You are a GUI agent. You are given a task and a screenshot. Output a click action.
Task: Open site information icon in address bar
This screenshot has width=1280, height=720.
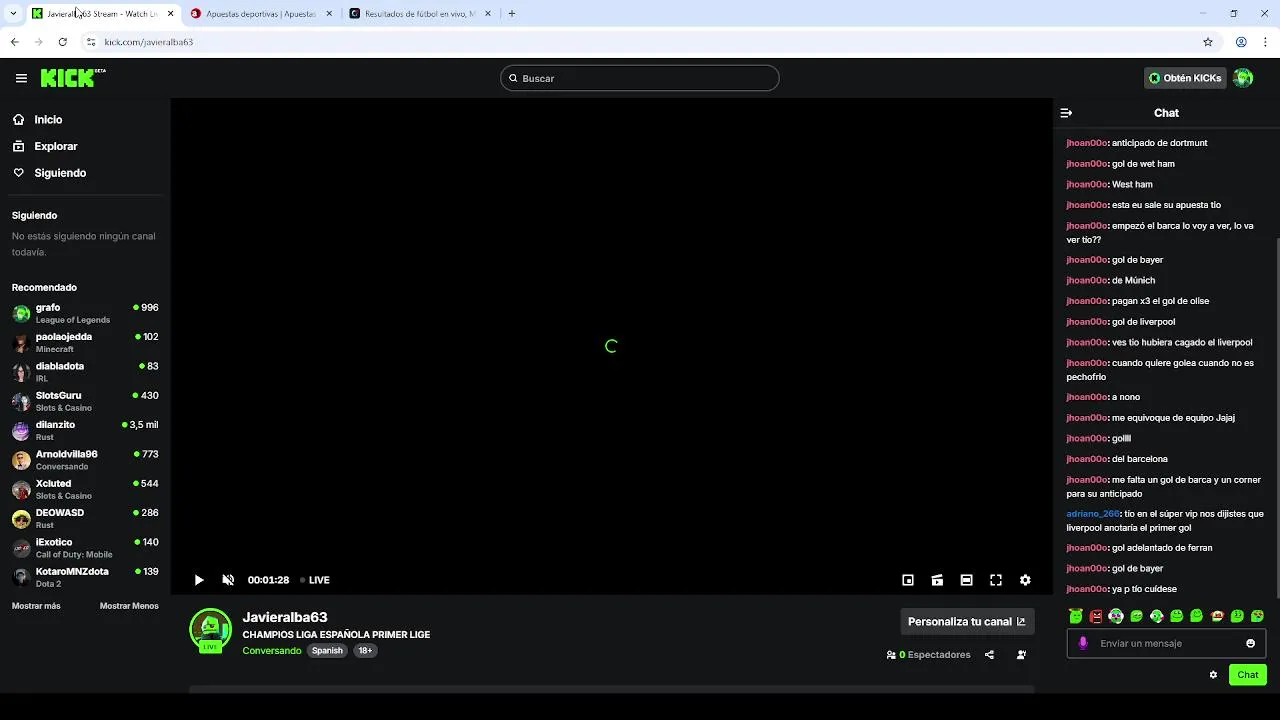[x=91, y=42]
